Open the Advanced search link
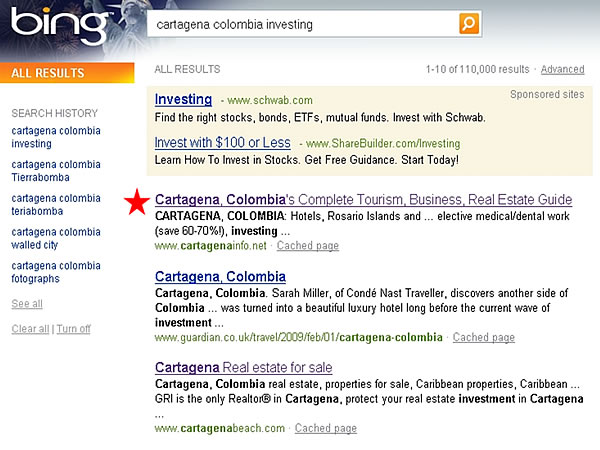This screenshot has height=450, width=600. click(562, 69)
